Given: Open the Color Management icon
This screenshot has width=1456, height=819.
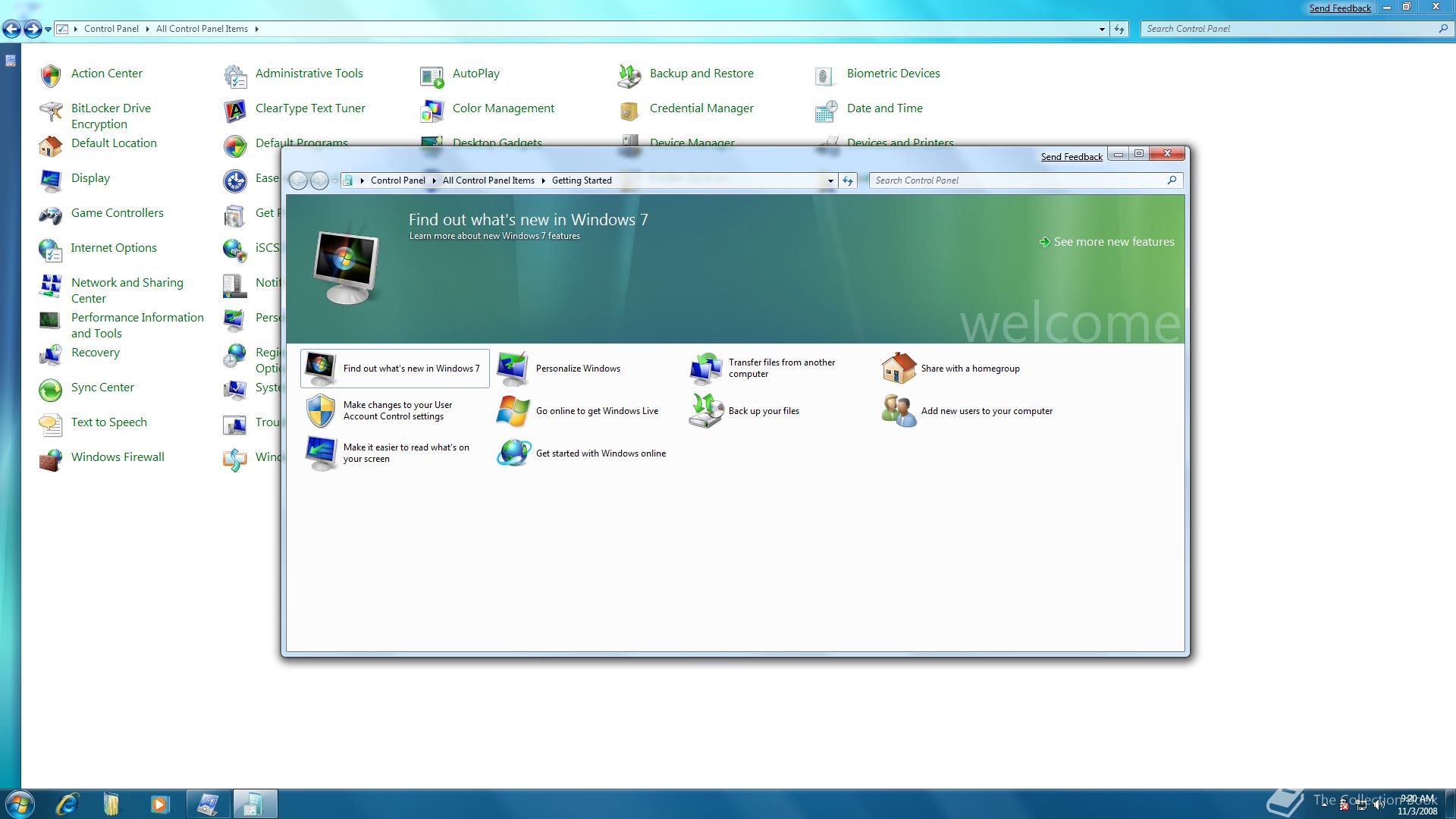Looking at the screenshot, I should [432, 111].
